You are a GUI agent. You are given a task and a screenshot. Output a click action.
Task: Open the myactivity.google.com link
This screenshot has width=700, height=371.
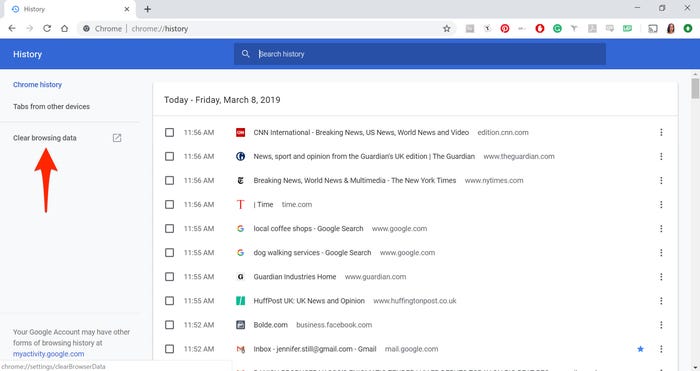click(49, 354)
